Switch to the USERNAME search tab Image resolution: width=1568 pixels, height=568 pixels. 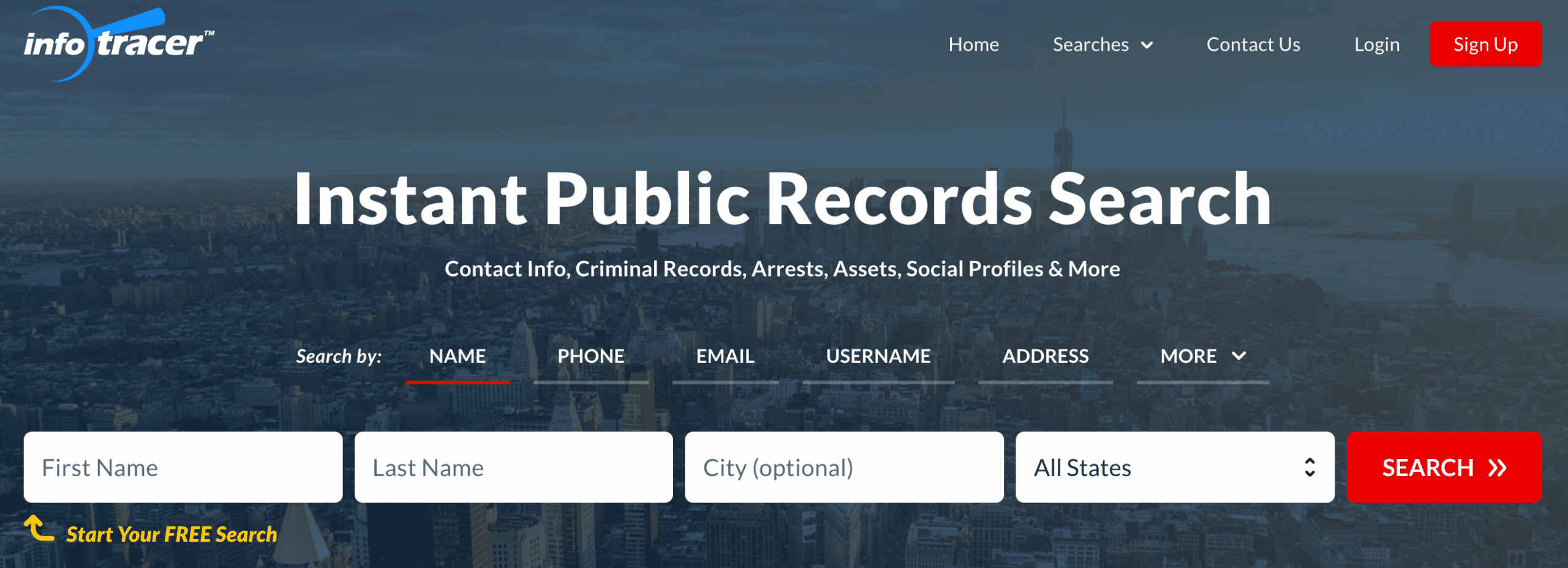pyautogui.click(x=878, y=356)
